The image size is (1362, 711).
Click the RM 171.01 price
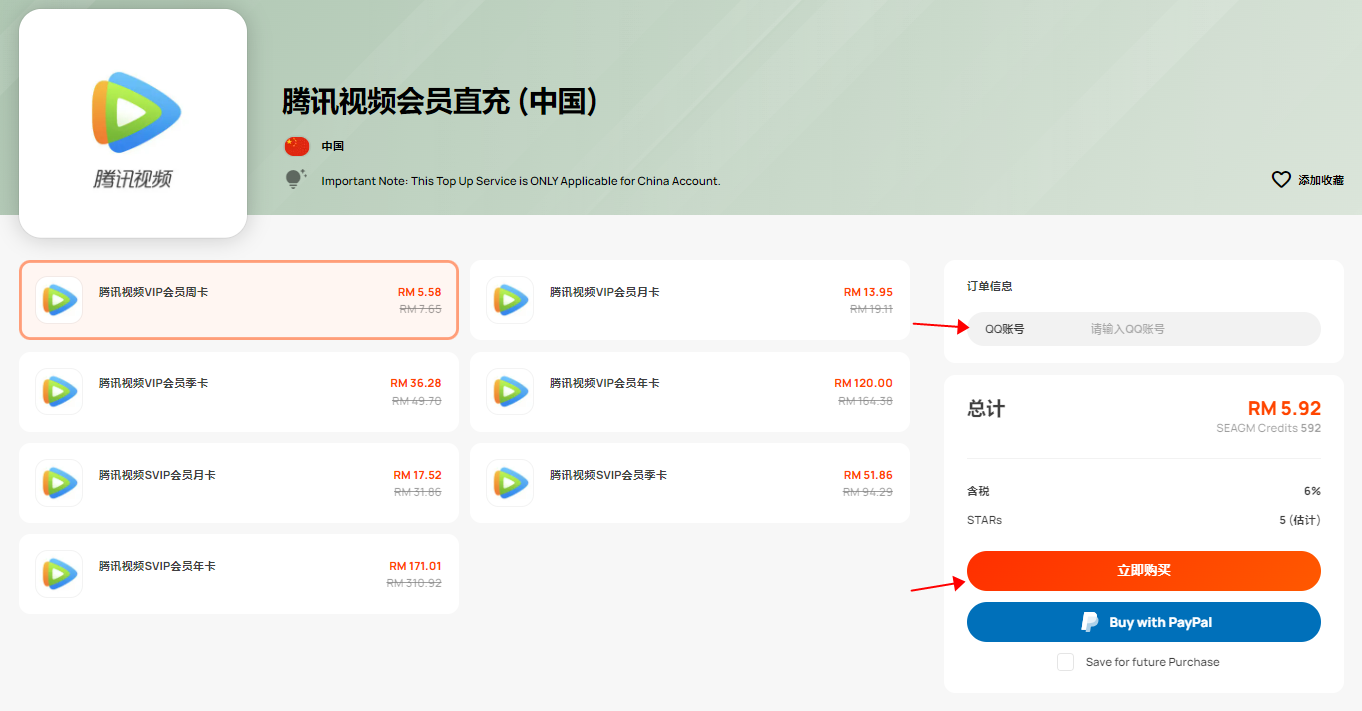(x=415, y=566)
